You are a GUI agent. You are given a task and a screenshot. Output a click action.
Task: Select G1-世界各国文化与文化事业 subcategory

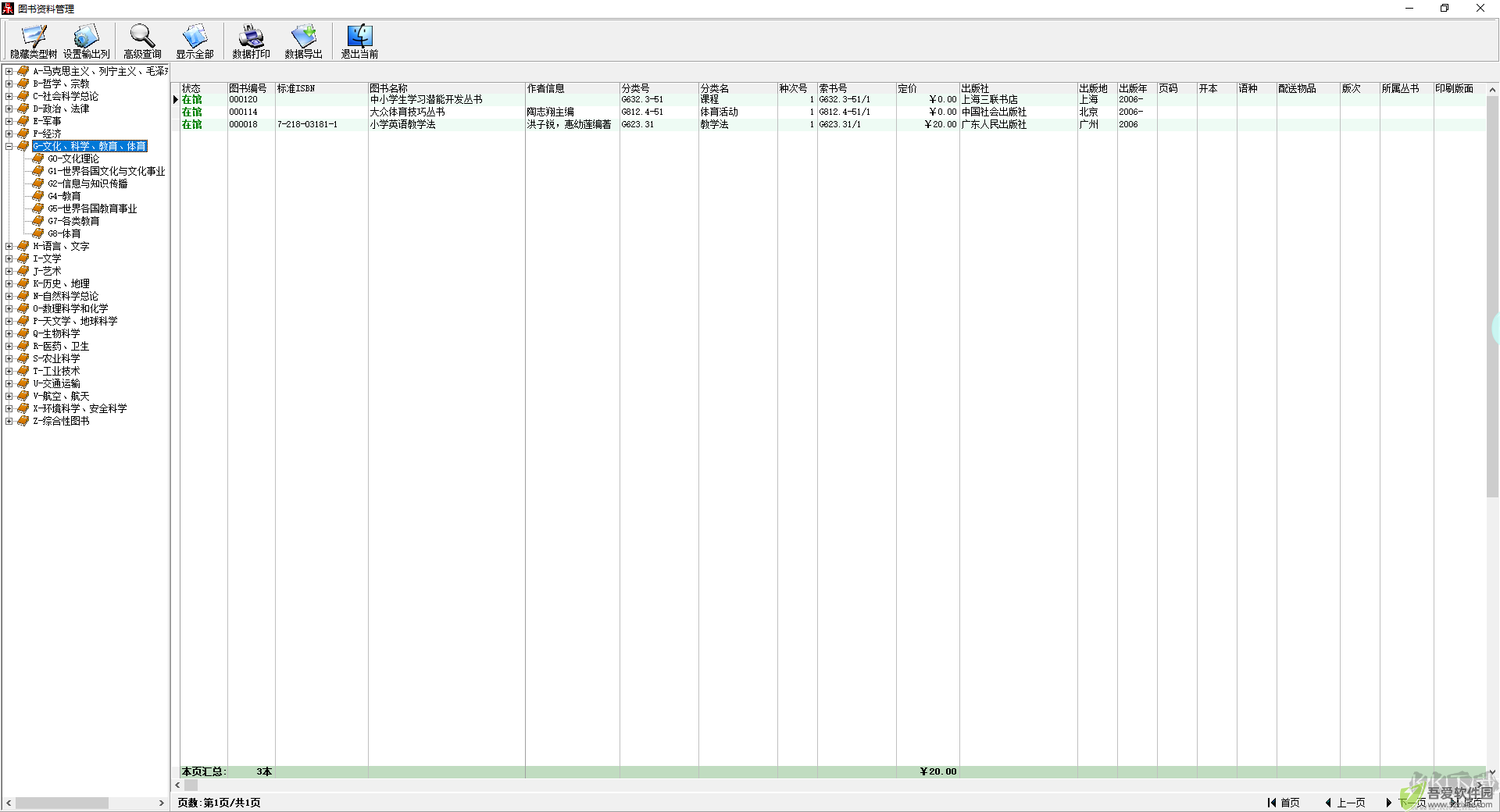pos(106,171)
